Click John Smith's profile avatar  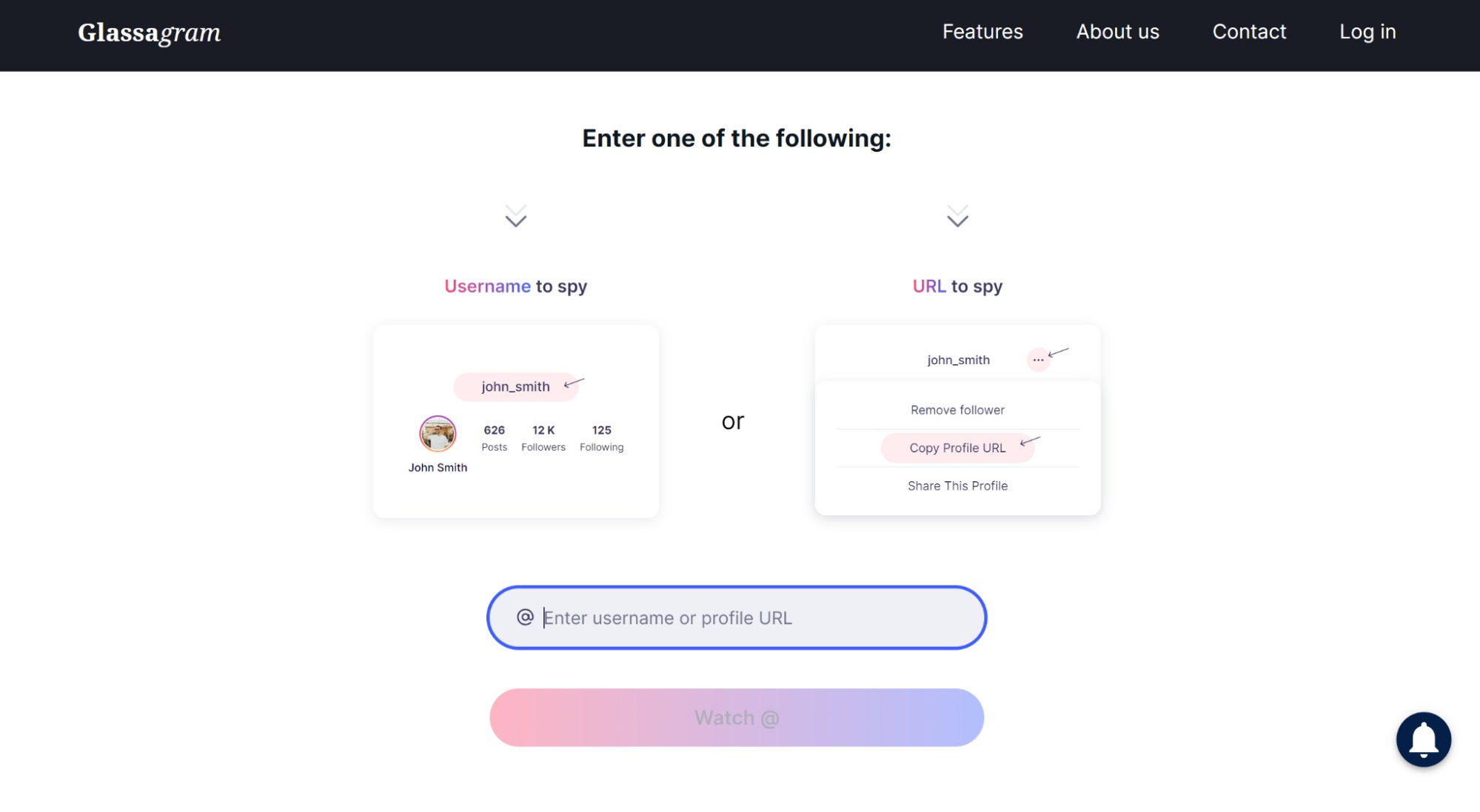tap(438, 434)
